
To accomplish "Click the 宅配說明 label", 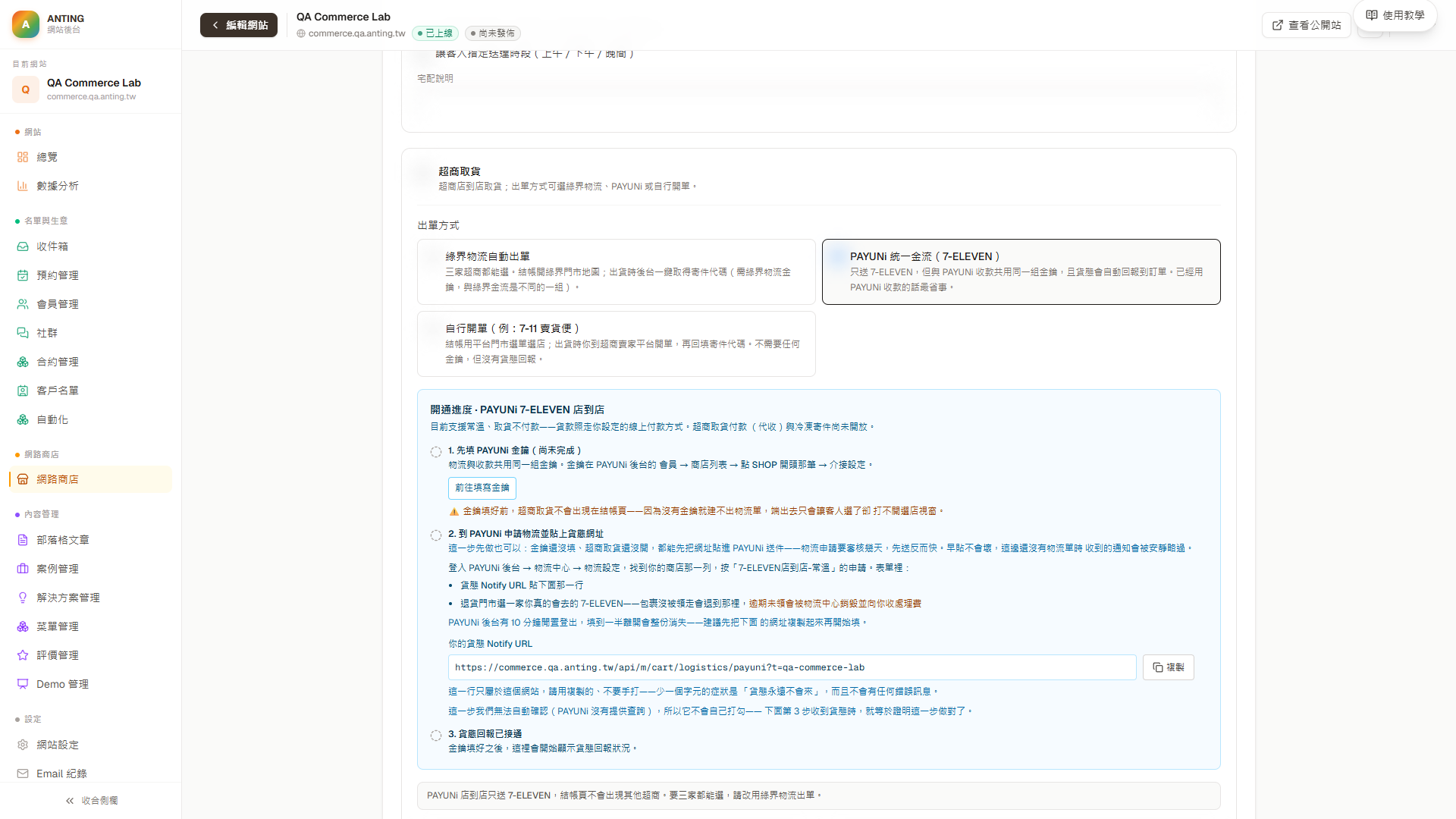I will (x=435, y=78).
